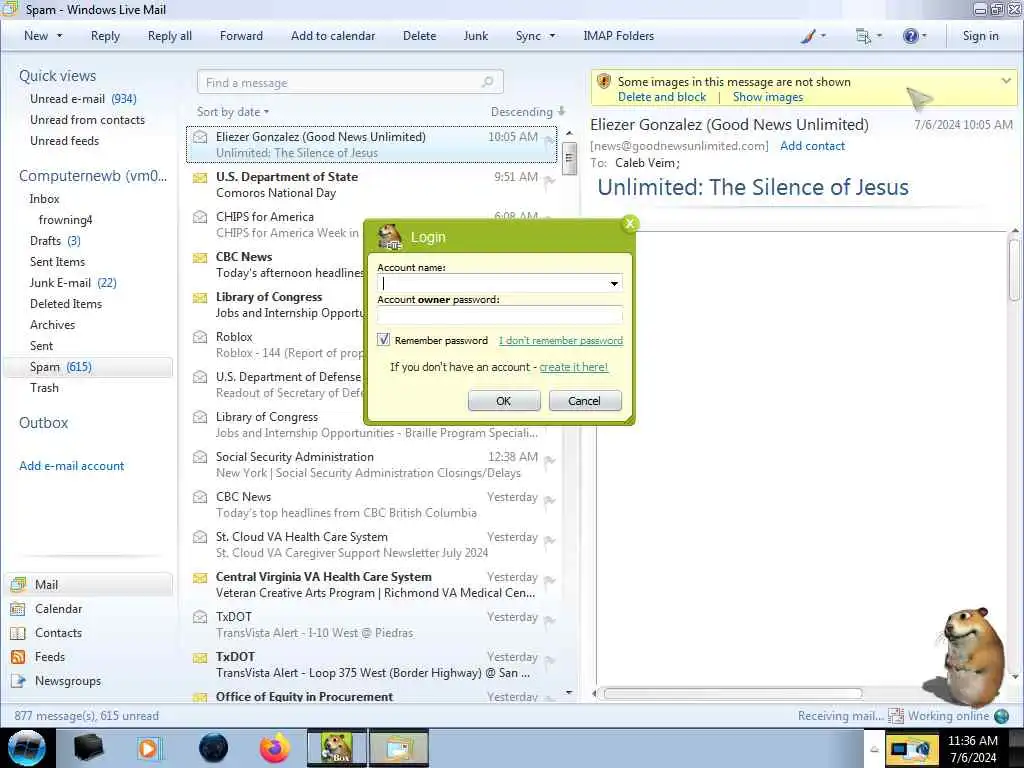Click the Delete and block link
Image resolution: width=1024 pixels, height=768 pixels.
662,97
